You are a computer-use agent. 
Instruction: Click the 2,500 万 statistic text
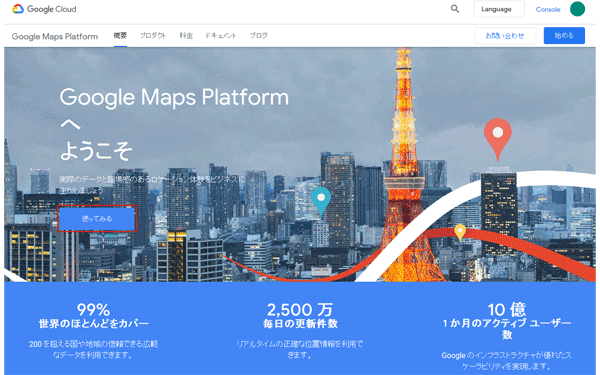pos(300,309)
